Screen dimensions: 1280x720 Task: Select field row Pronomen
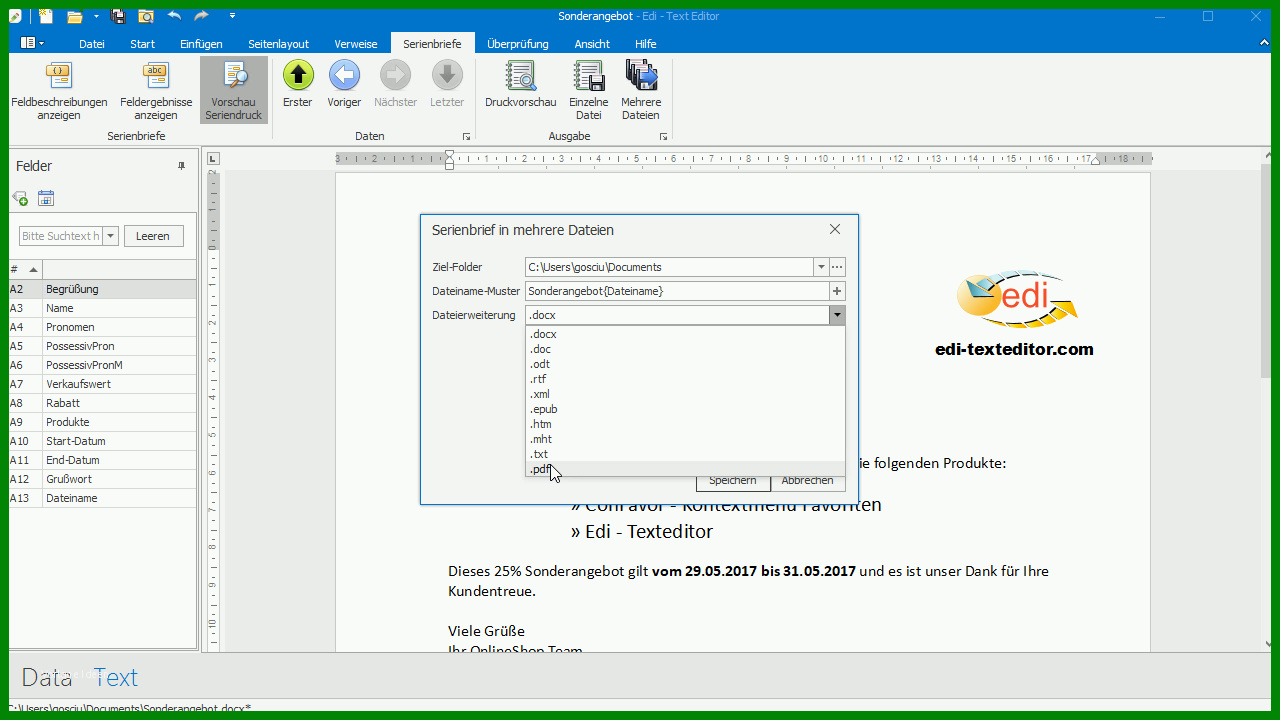103,327
